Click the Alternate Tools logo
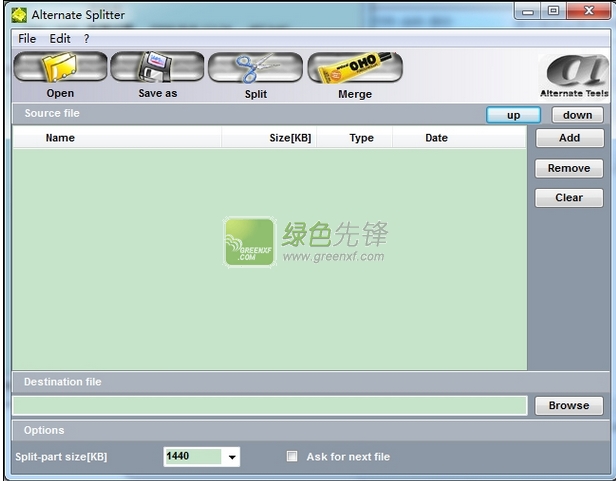616x481 pixels. pyautogui.click(x=574, y=76)
